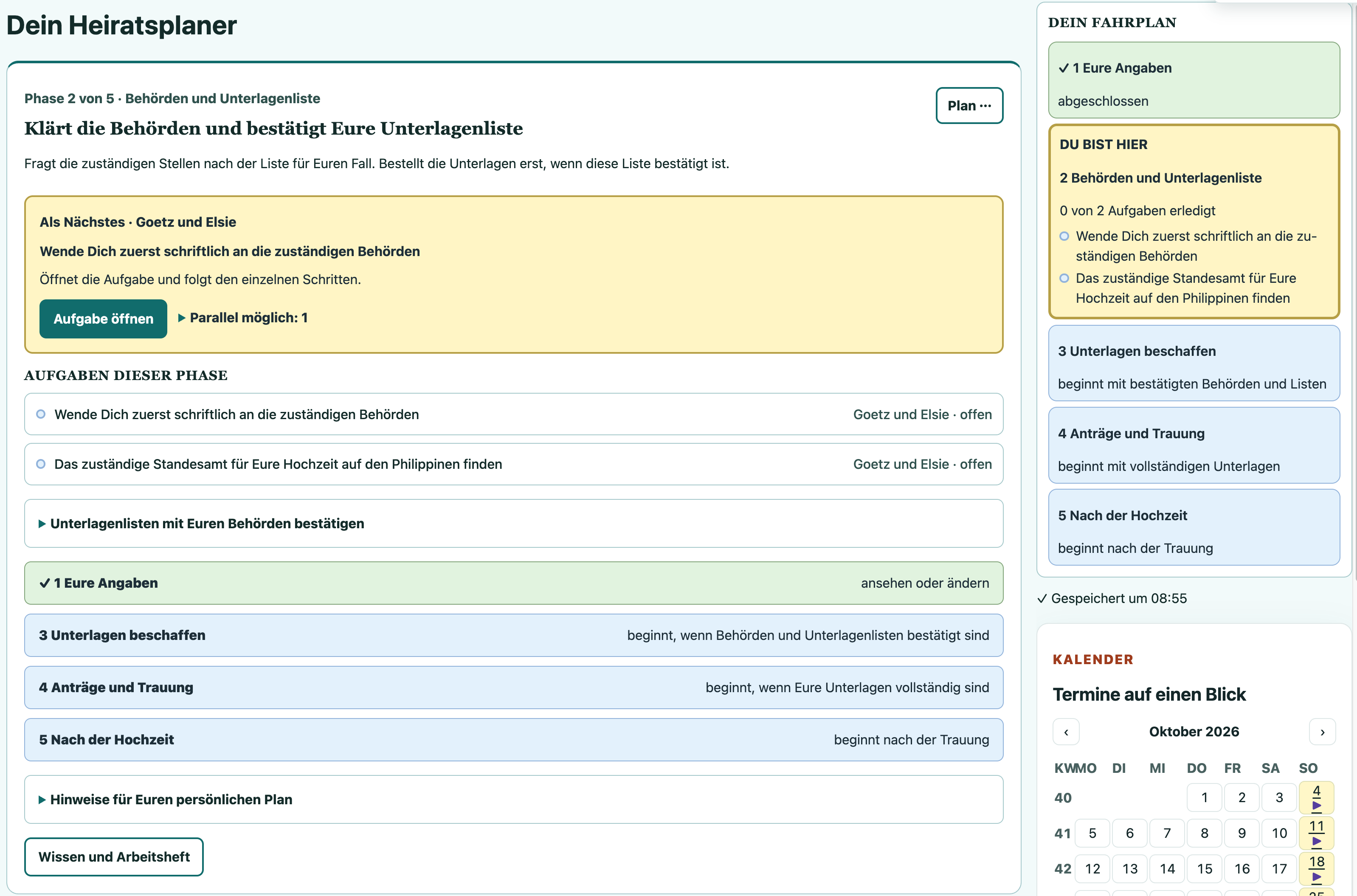Select October 4 event day in calendar
This screenshot has width=1357, height=896.
click(1316, 798)
